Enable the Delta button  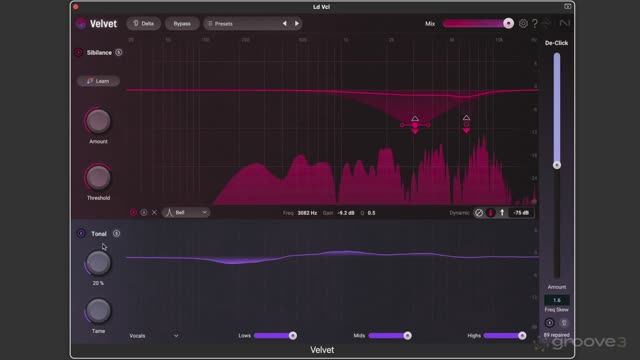point(143,24)
